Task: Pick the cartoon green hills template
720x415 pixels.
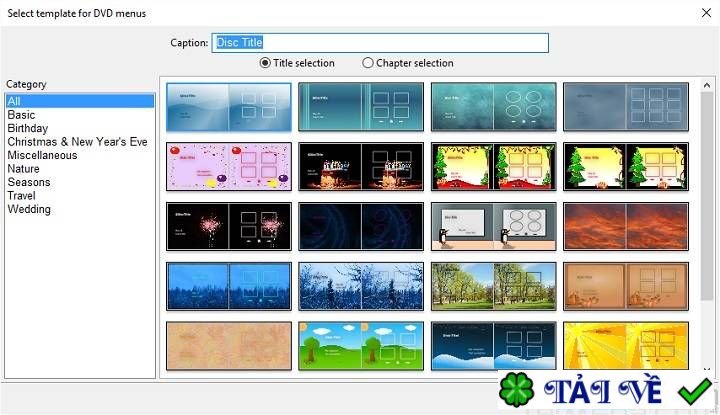Action: [361, 346]
